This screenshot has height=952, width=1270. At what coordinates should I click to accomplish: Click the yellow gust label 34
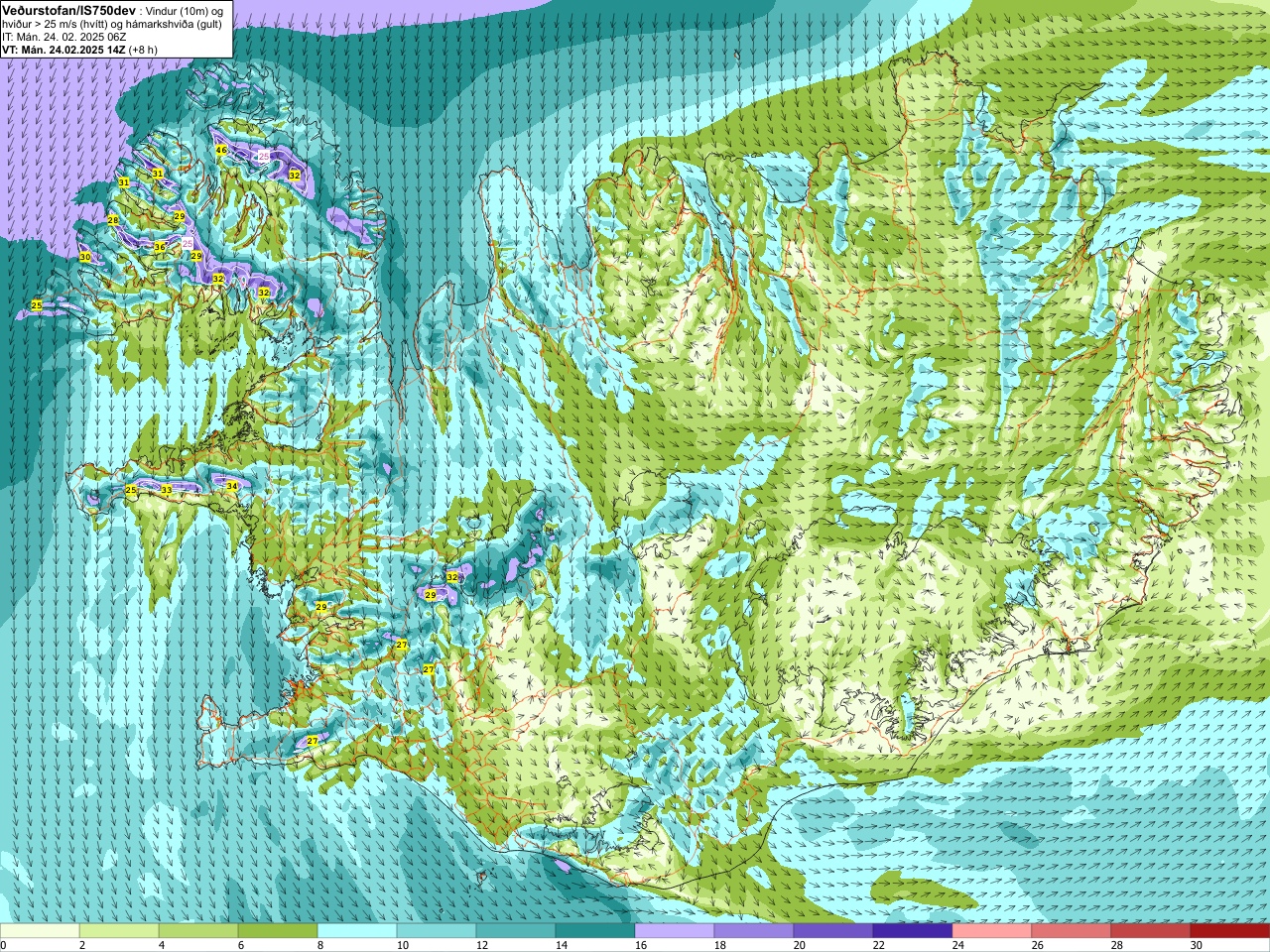pyautogui.click(x=232, y=486)
